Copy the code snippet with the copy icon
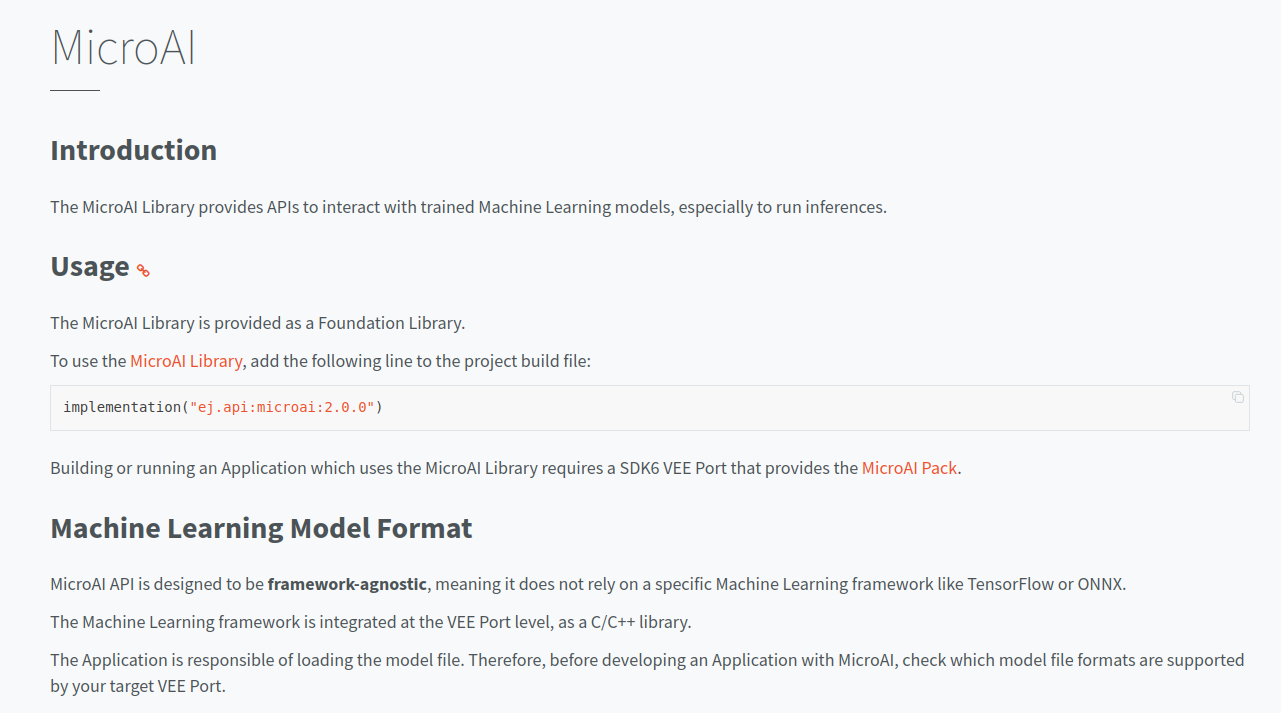 point(1238,397)
